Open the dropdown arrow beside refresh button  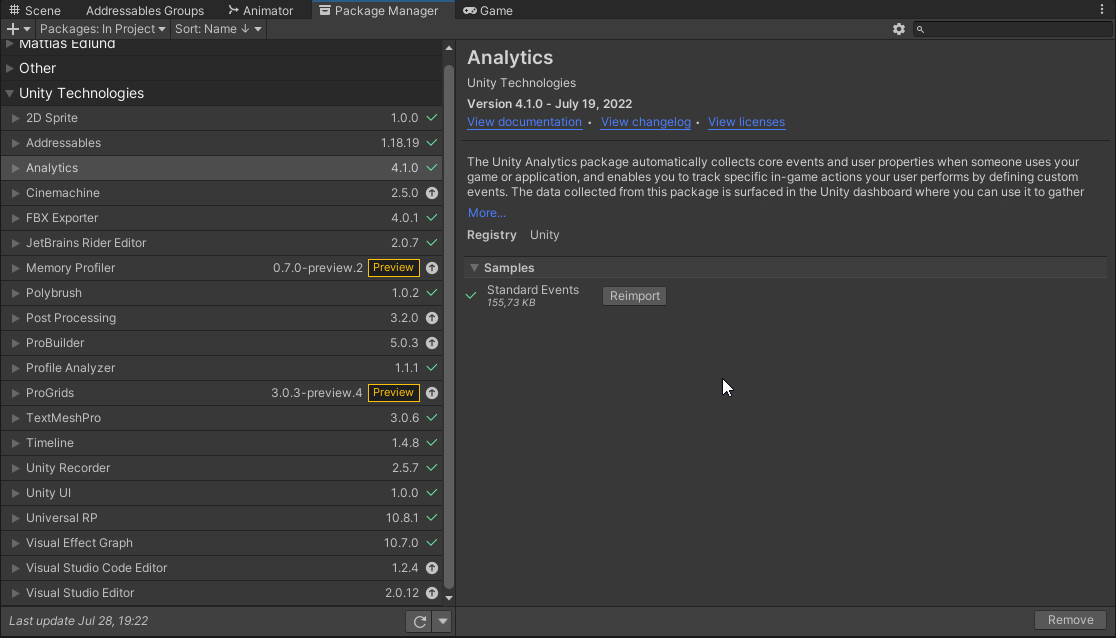coord(442,622)
